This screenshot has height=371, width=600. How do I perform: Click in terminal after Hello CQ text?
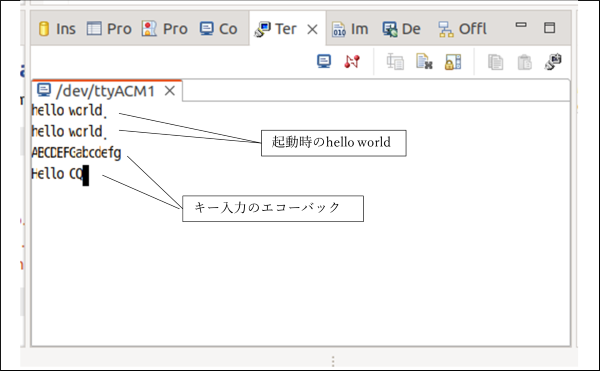tap(86, 175)
